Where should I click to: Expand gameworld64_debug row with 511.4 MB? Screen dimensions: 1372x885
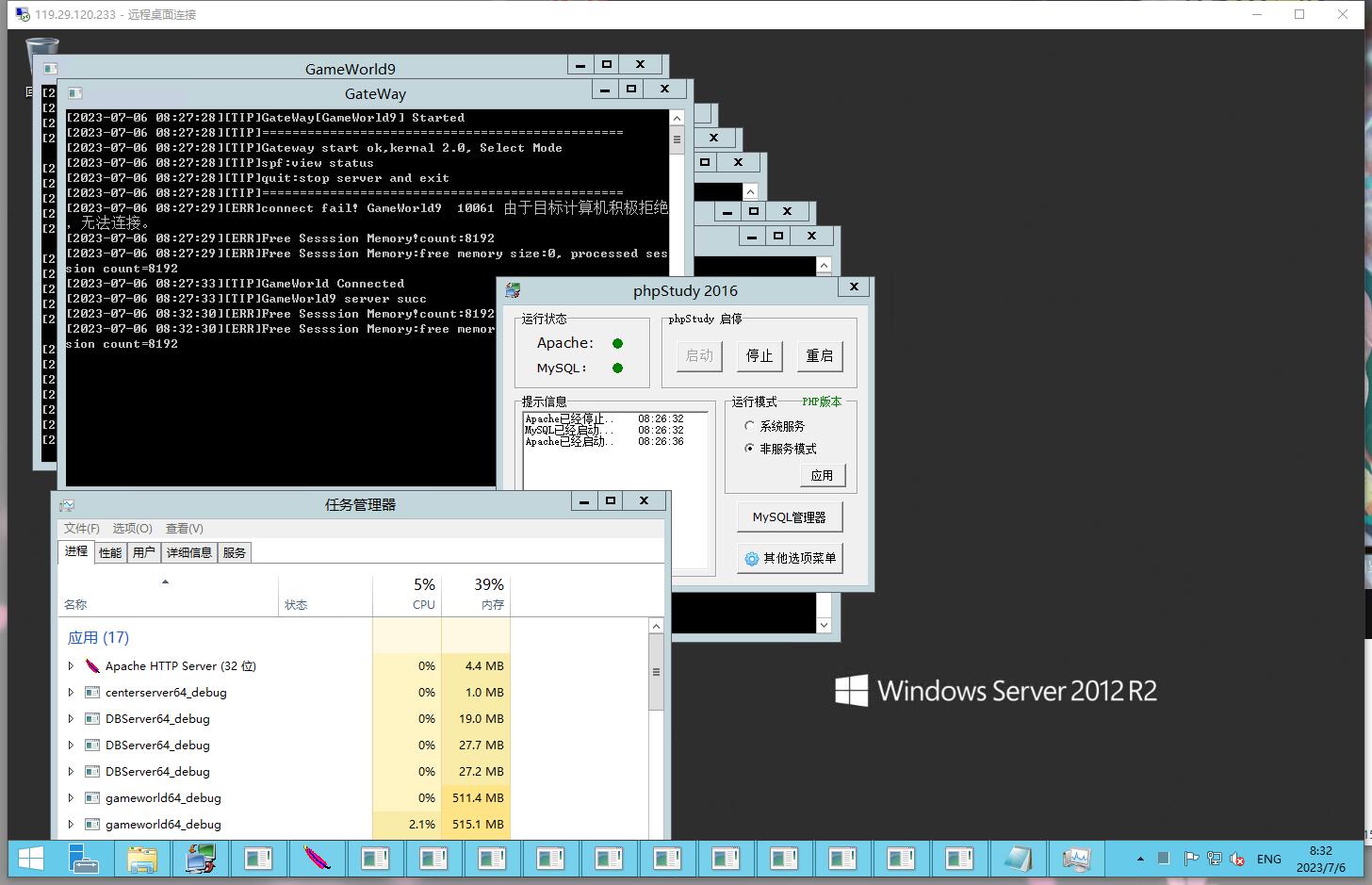point(71,797)
